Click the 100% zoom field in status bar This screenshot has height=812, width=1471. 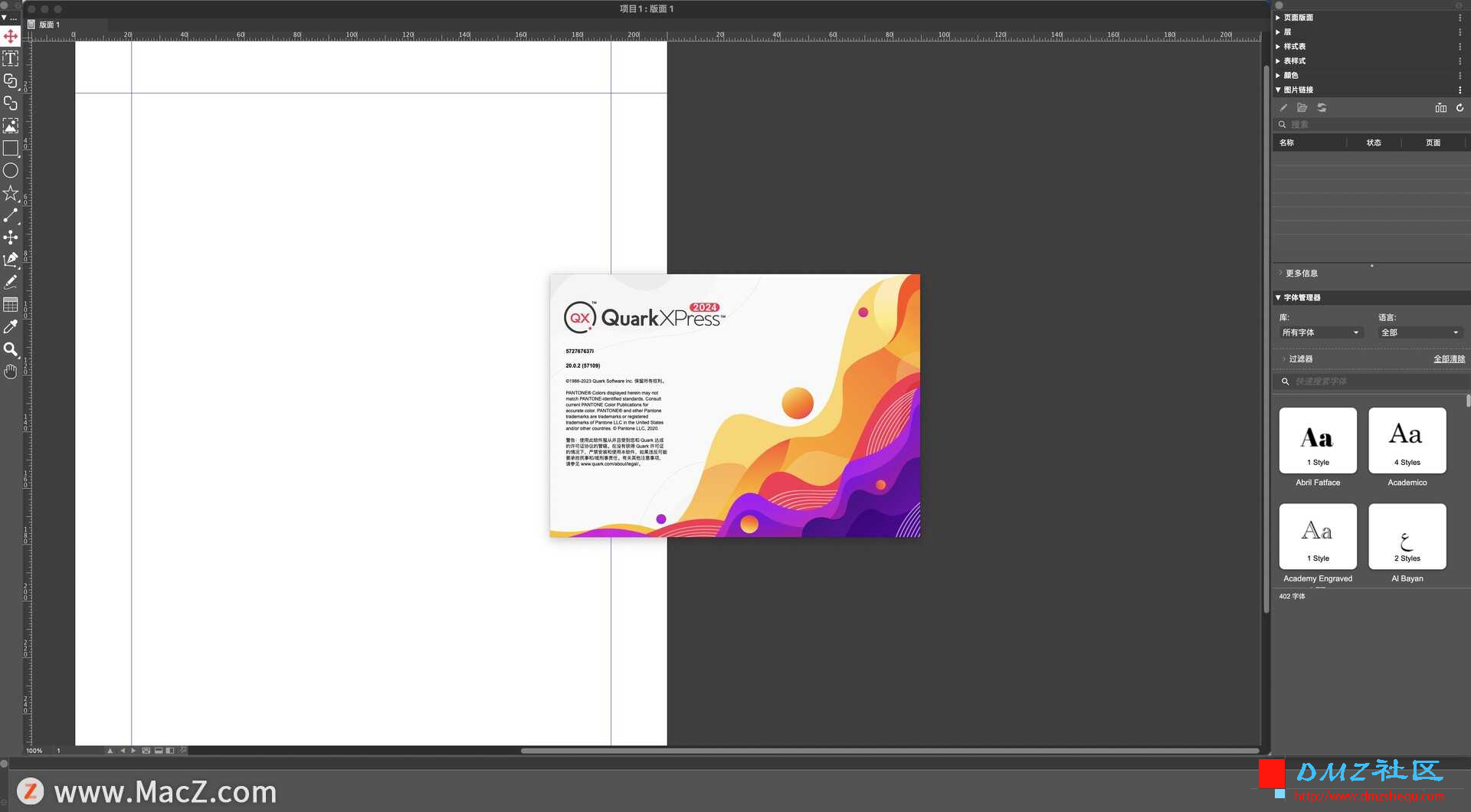[35, 751]
